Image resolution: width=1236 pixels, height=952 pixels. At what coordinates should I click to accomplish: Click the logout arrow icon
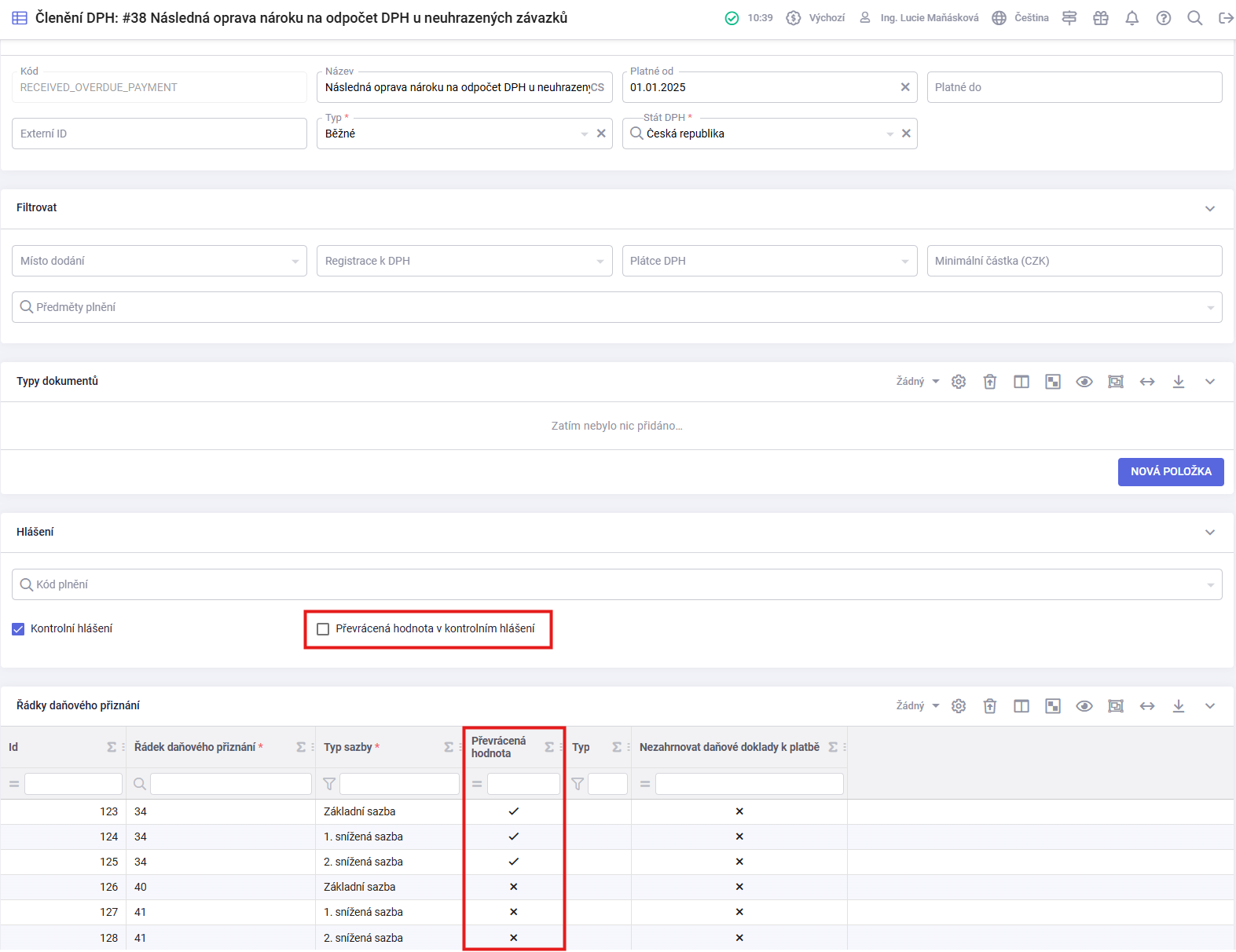(x=1226, y=18)
